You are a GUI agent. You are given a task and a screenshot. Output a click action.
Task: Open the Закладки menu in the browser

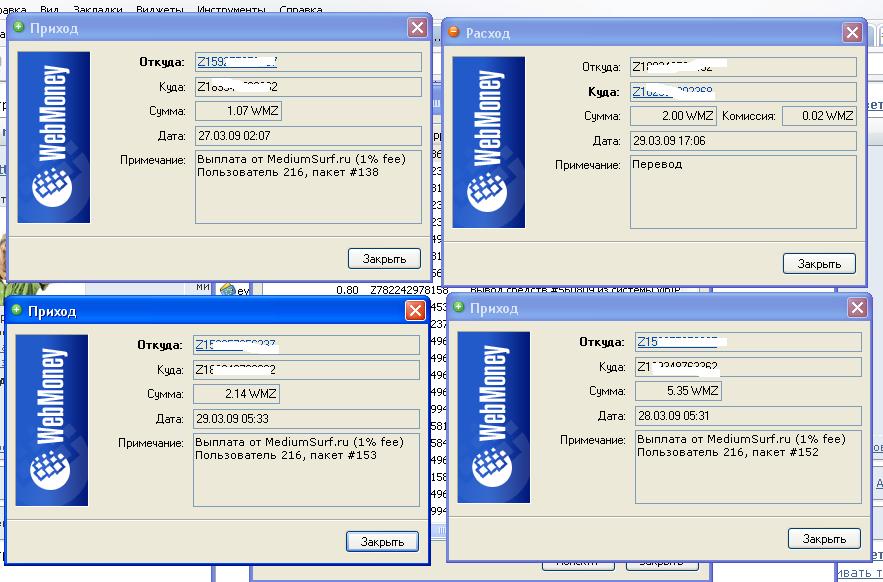pos(98,9)
